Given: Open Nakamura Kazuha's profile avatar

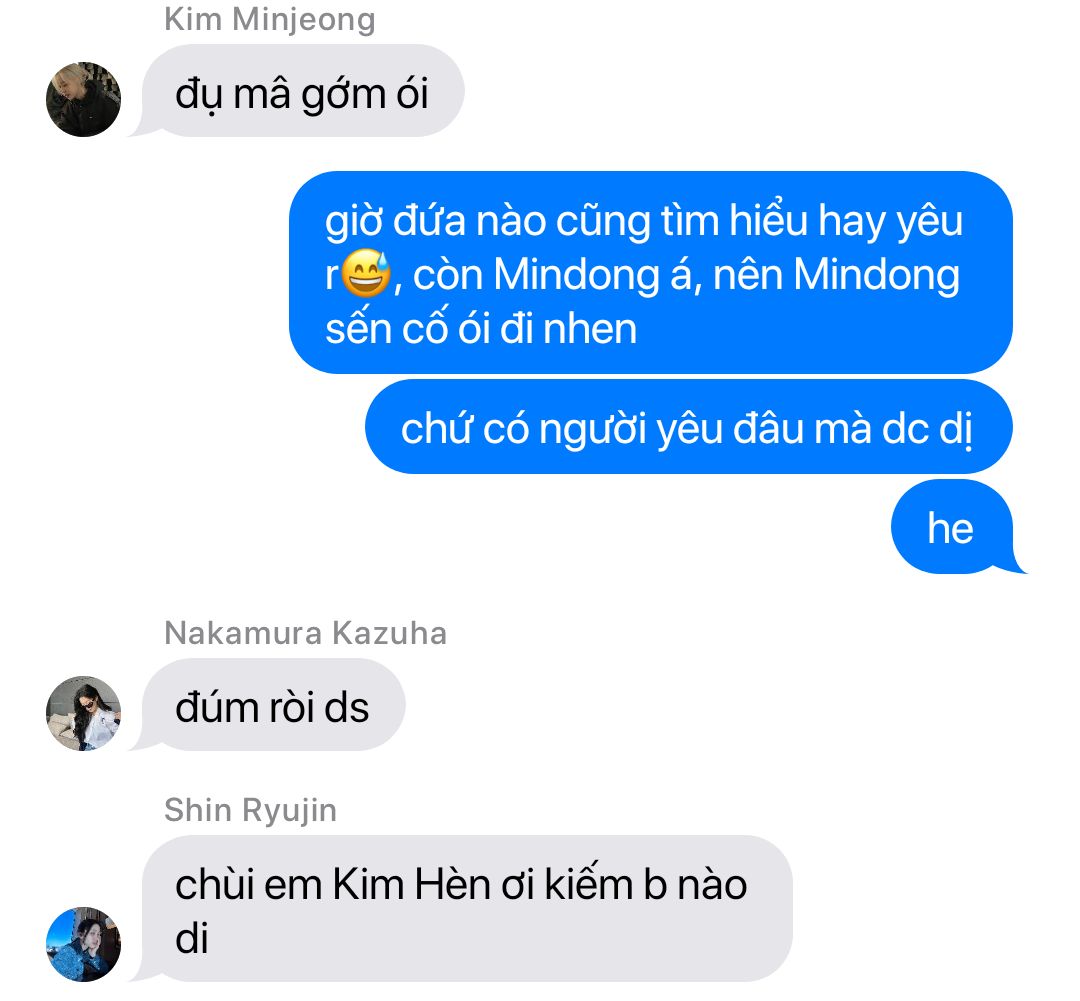Looking at the screenshot, I should [x=83, y=713].
